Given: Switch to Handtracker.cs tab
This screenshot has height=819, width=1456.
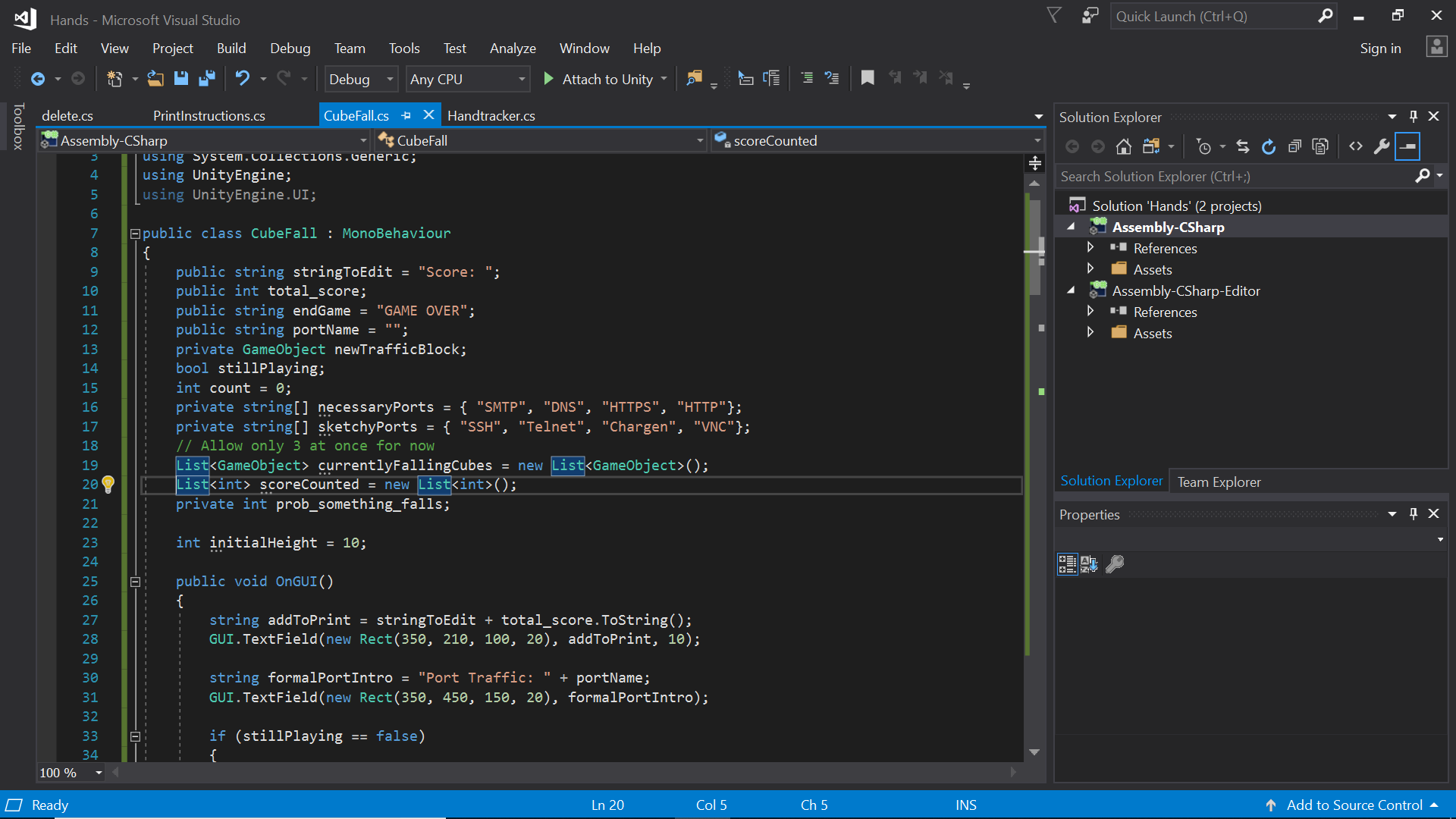Looking at the screenshot, I should [491, 115].
